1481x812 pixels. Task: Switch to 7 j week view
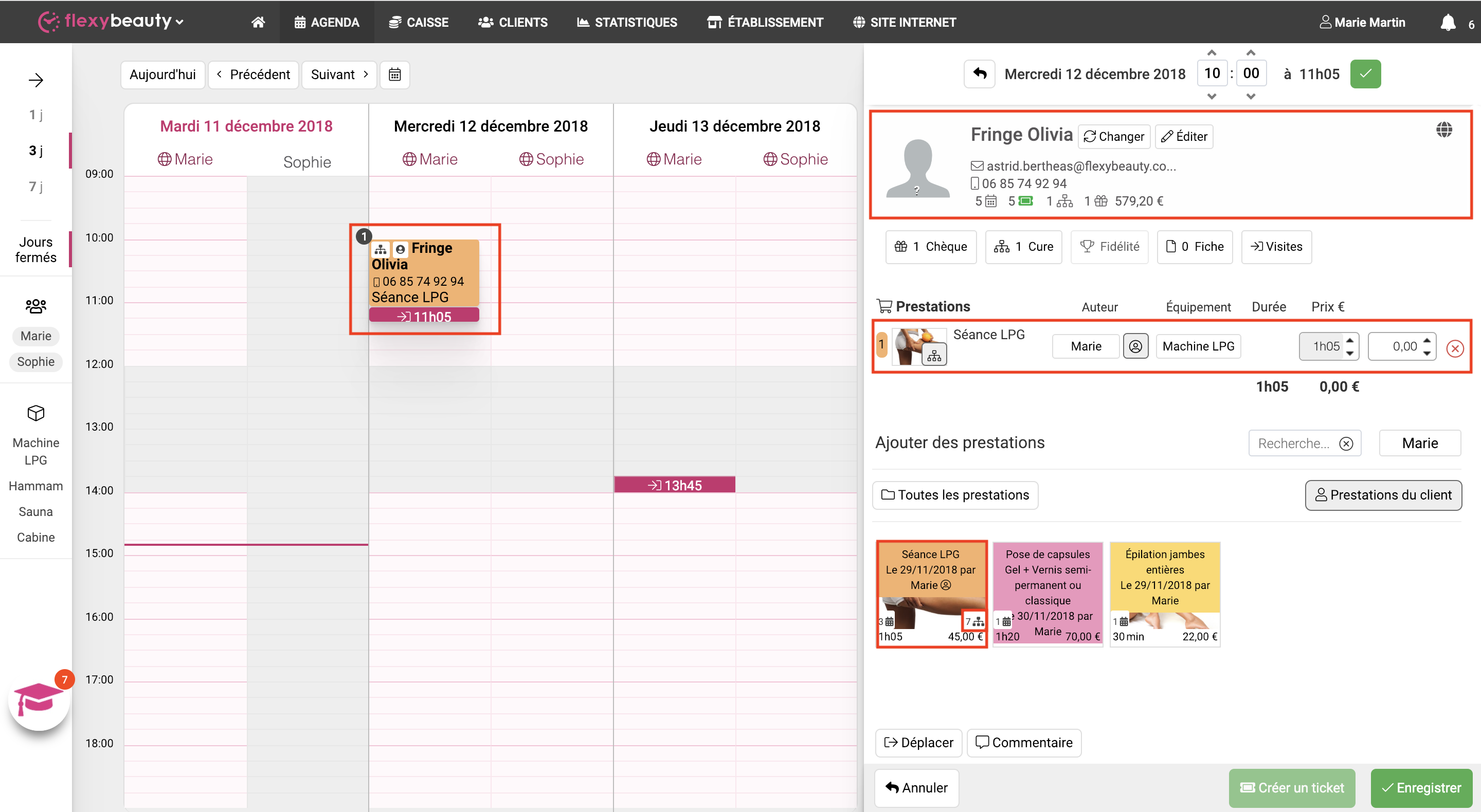pos(35,186)
